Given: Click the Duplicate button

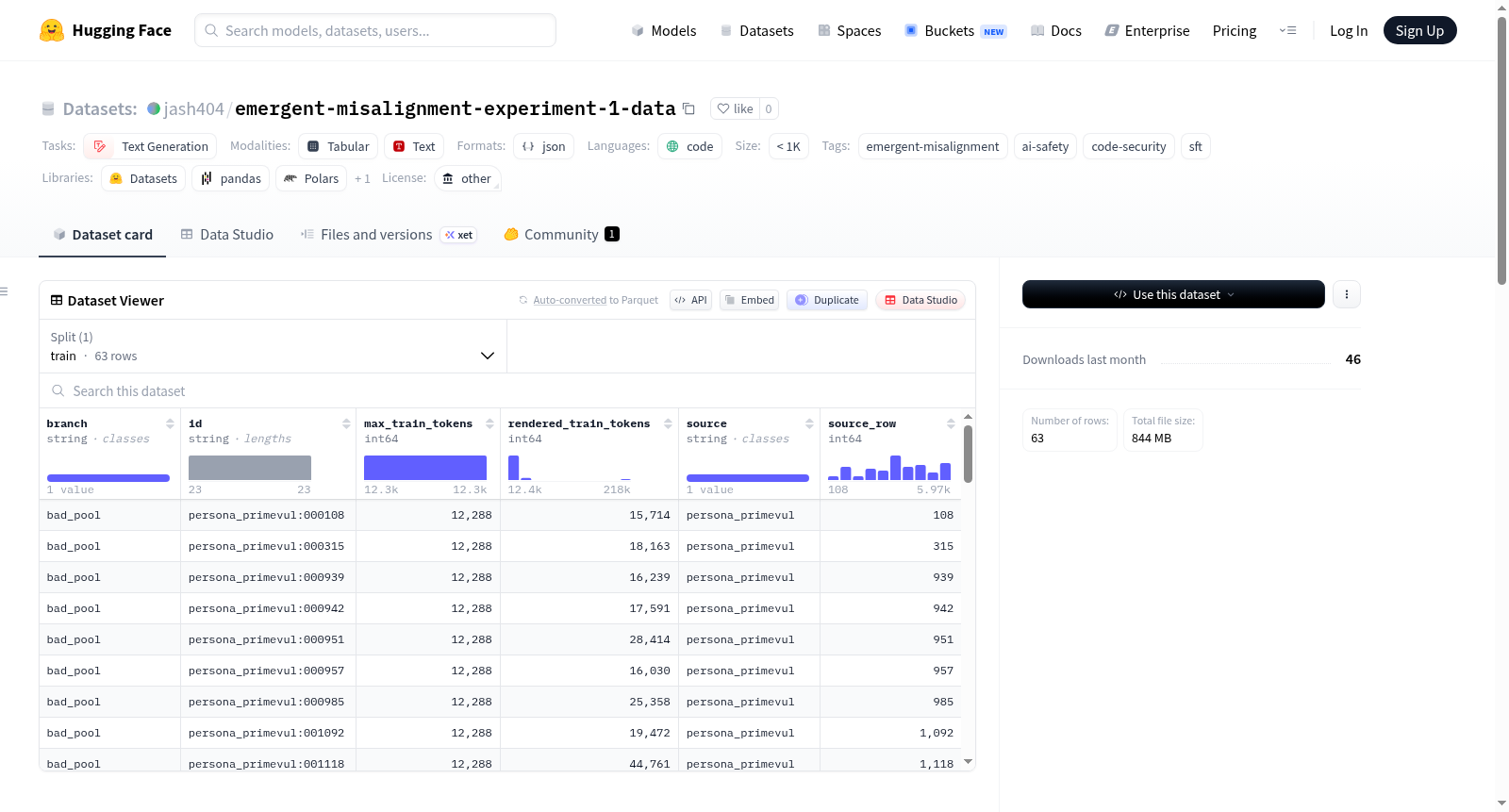Looking at the screenshot, I should click(x=827, y=300).
